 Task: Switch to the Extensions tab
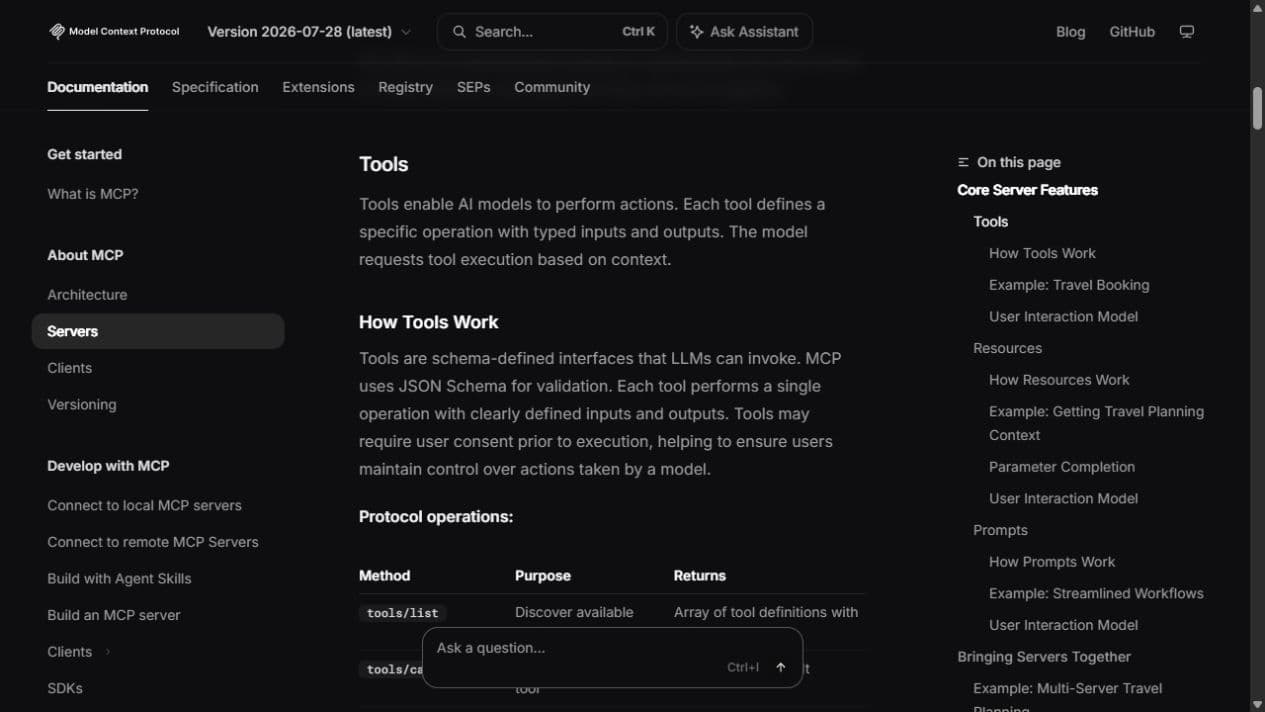318,87
